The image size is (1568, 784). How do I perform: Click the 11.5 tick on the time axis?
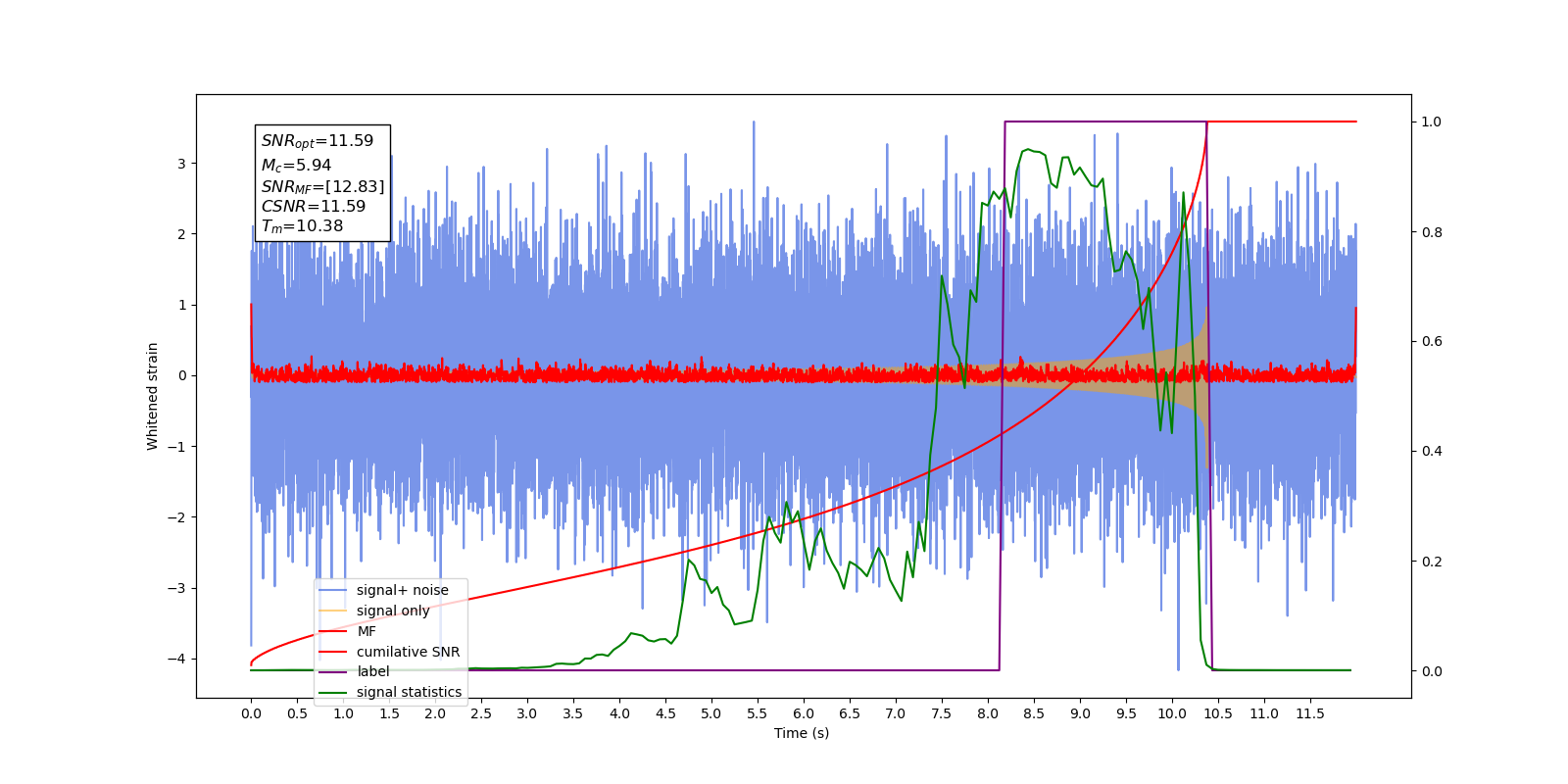pyautogui.click(x=1310, y=713)
